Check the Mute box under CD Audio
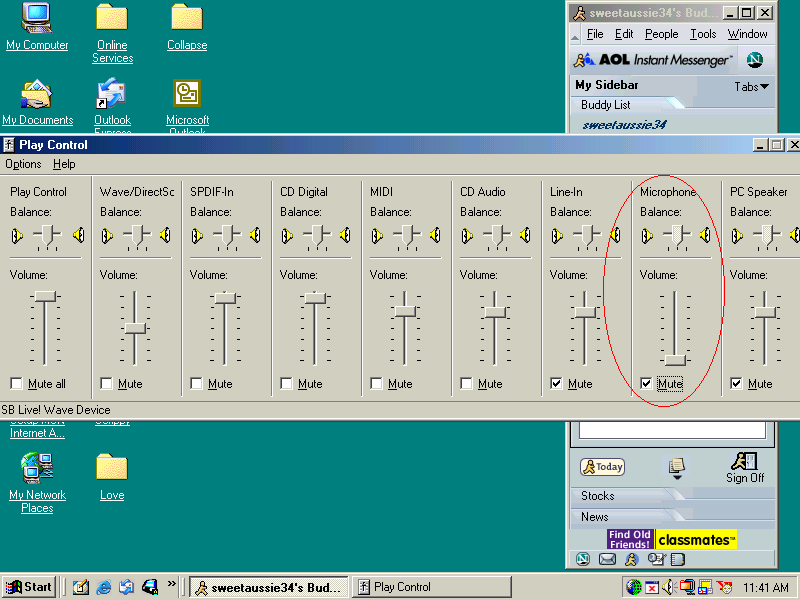This screenshot has height=600, width=800. pyautogui.click(x=466, y=384)
